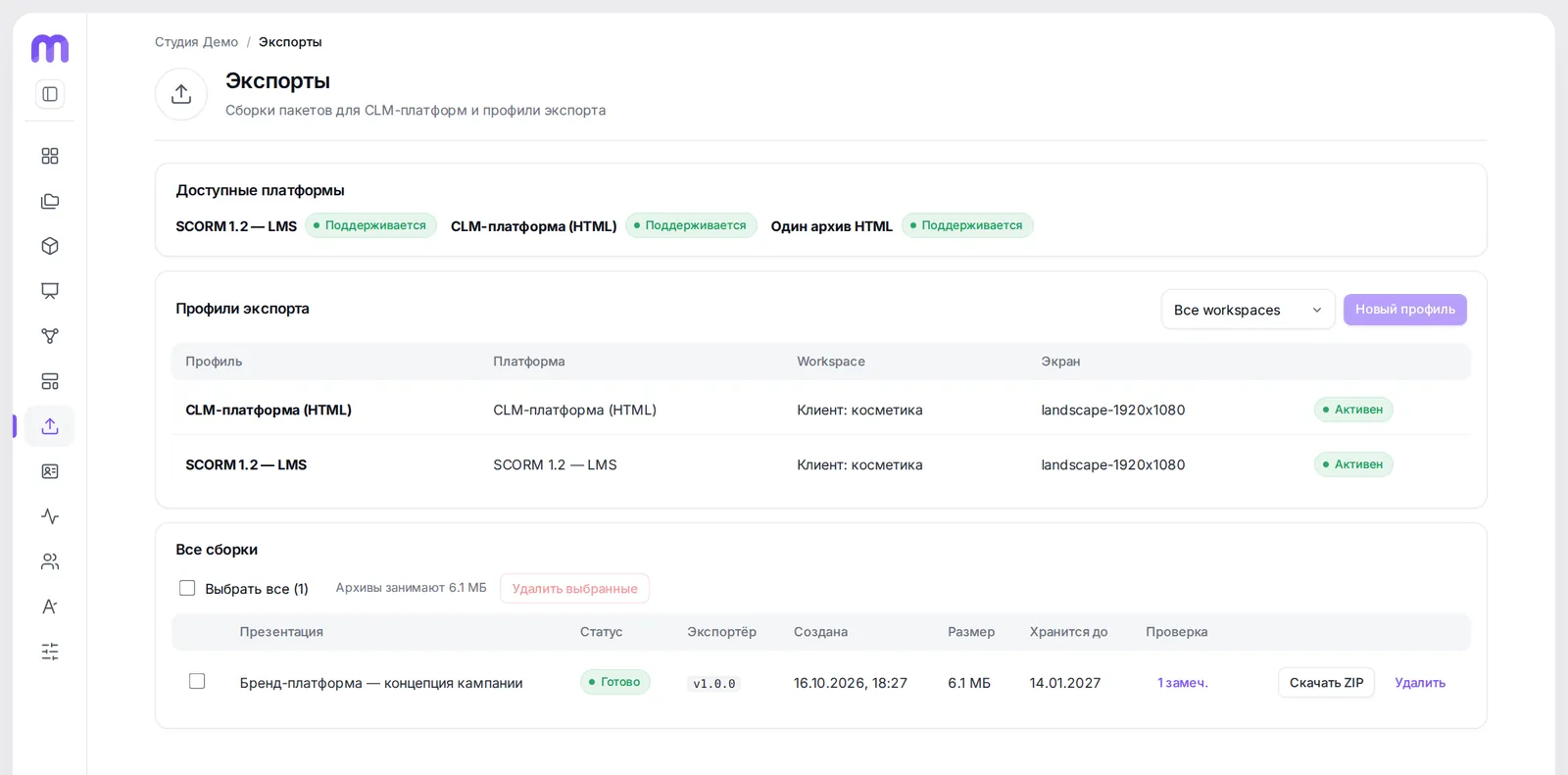Click the 'Удалить' link in the build row
The width and height of the screenshot is (1568, 775).
click(1419, 683)
